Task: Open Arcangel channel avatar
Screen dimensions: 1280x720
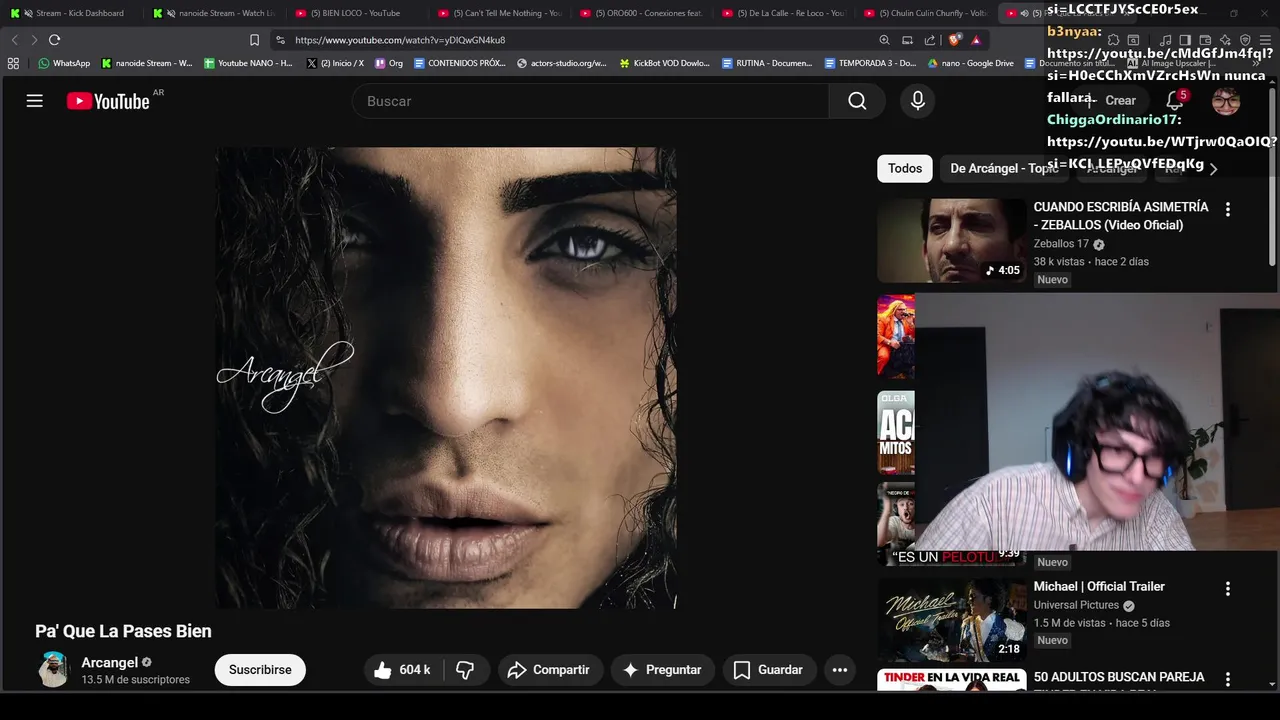Action: point(53,670)
